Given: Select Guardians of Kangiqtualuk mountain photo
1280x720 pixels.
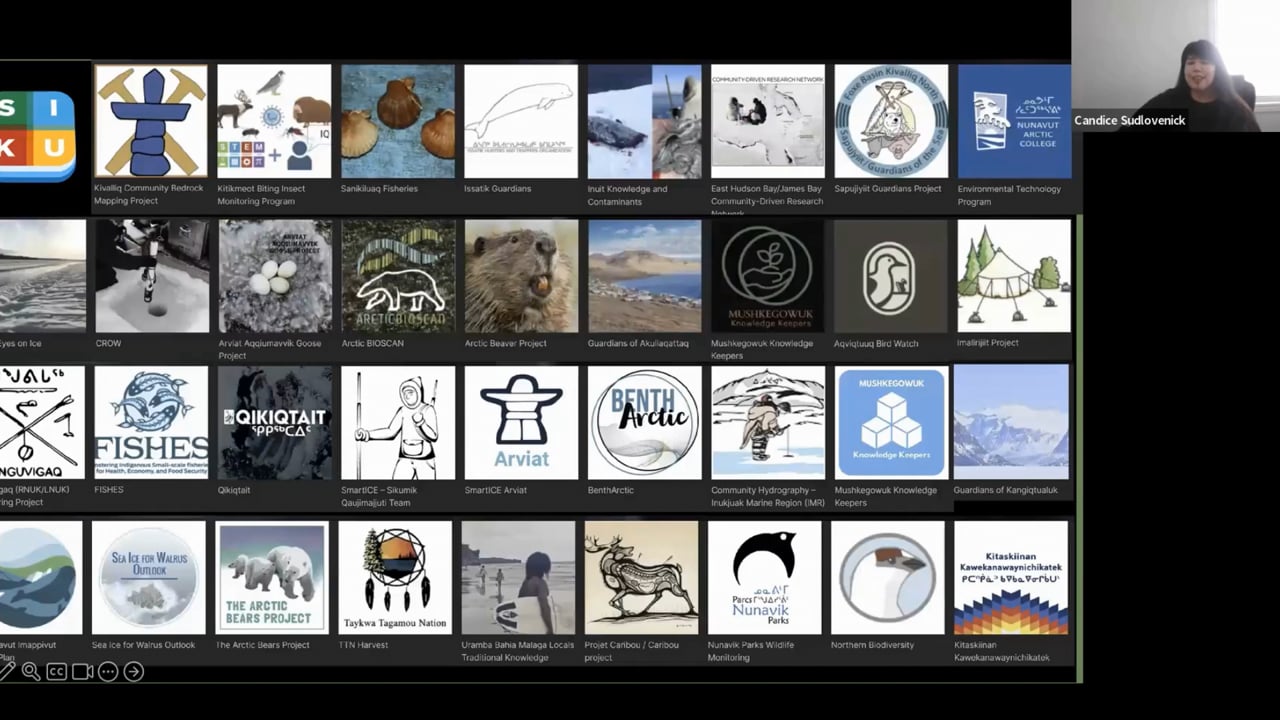Looking at the screenshot, I should (x=1011, y=421).
